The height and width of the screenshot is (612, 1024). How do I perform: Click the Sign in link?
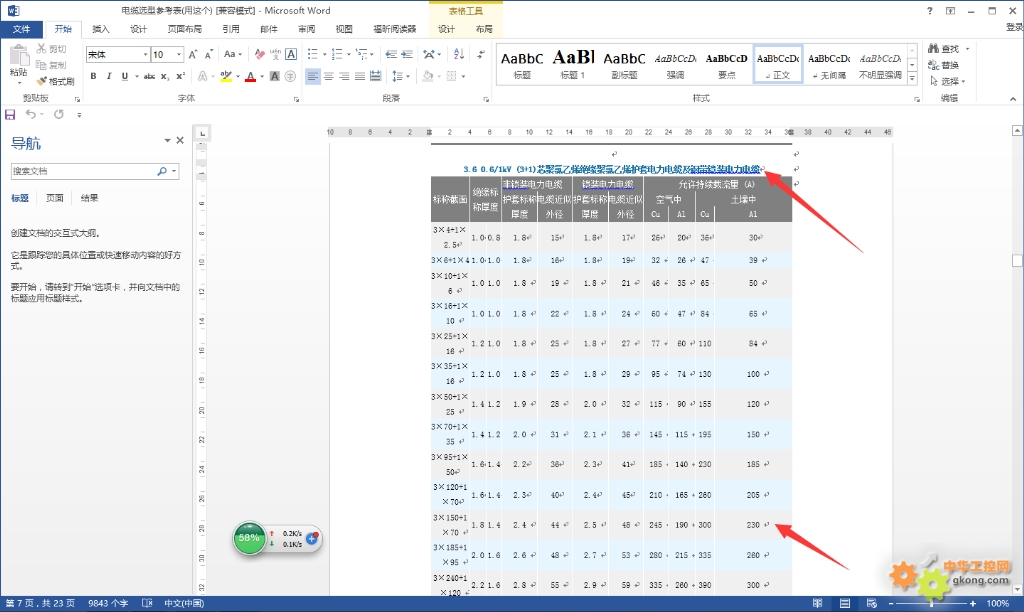[1015, 27]
